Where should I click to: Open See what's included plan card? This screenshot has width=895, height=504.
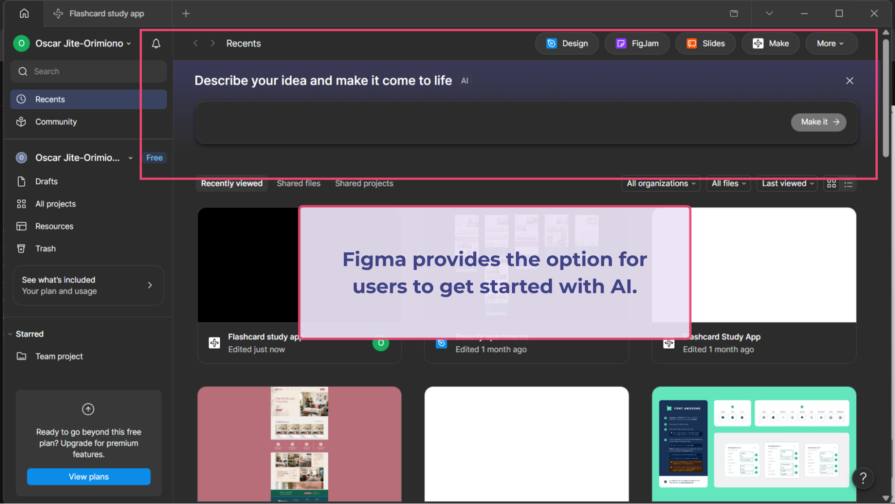88,285
